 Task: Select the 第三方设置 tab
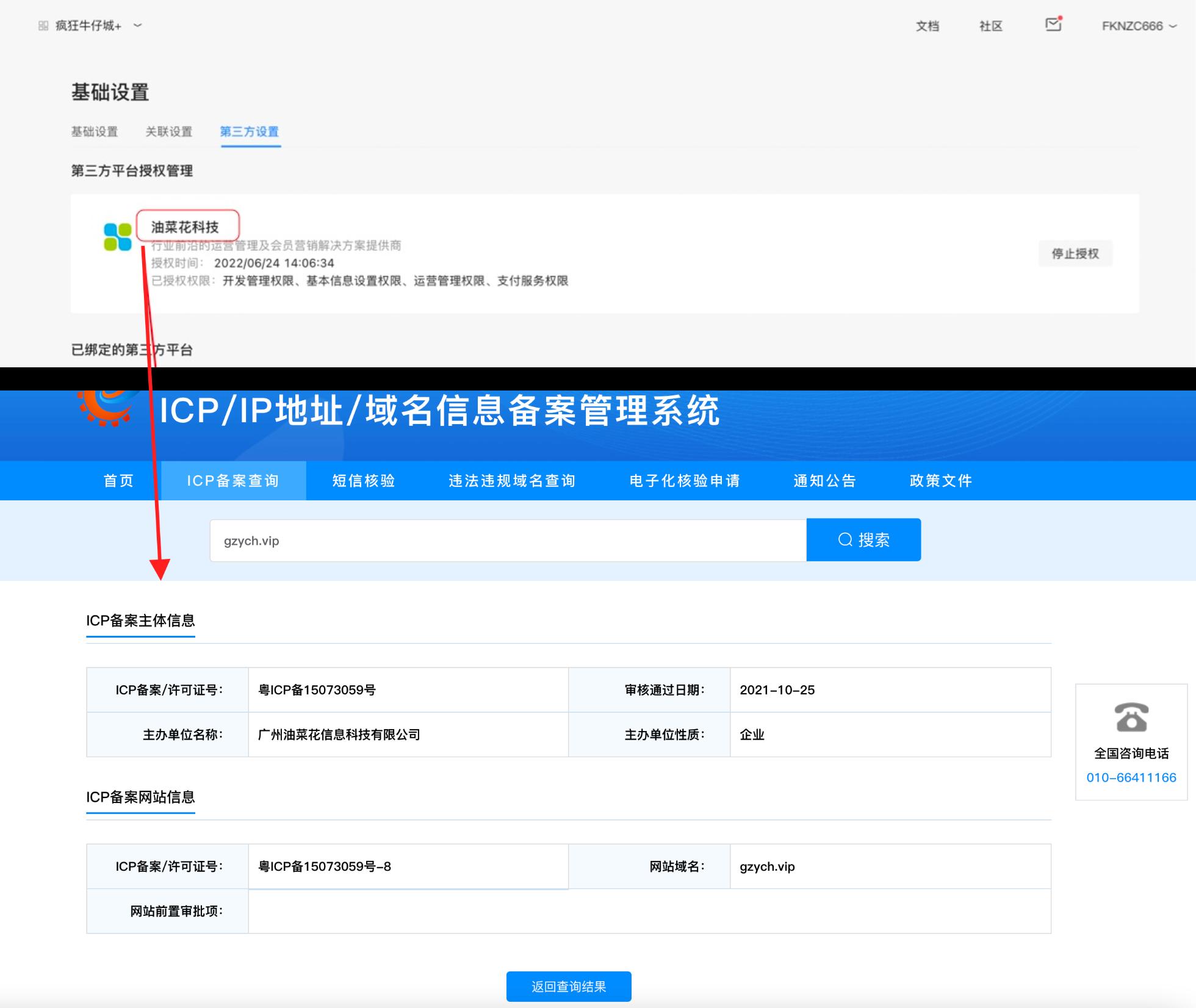250,132
